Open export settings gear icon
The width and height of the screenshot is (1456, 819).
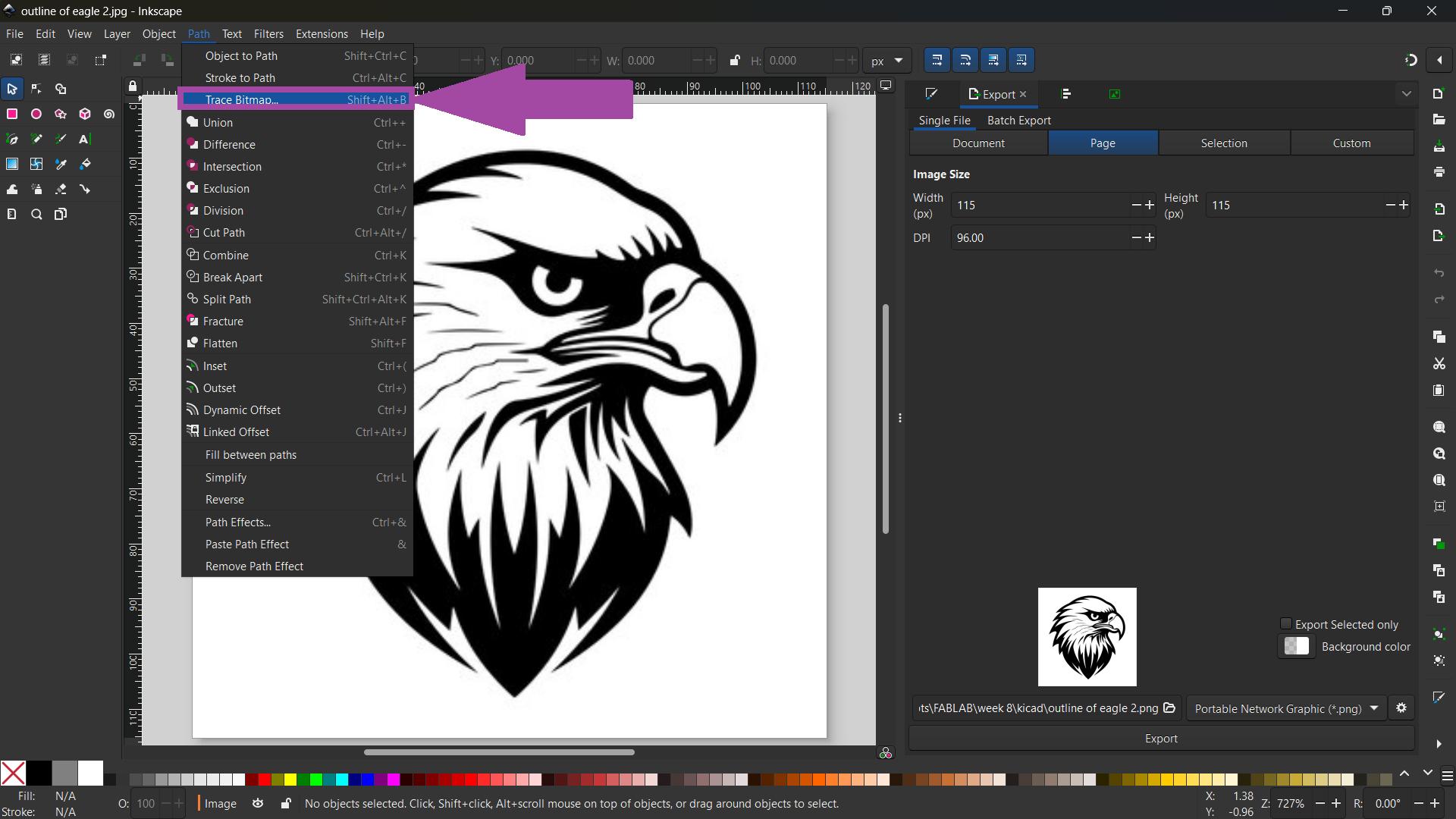[1401, 708]
